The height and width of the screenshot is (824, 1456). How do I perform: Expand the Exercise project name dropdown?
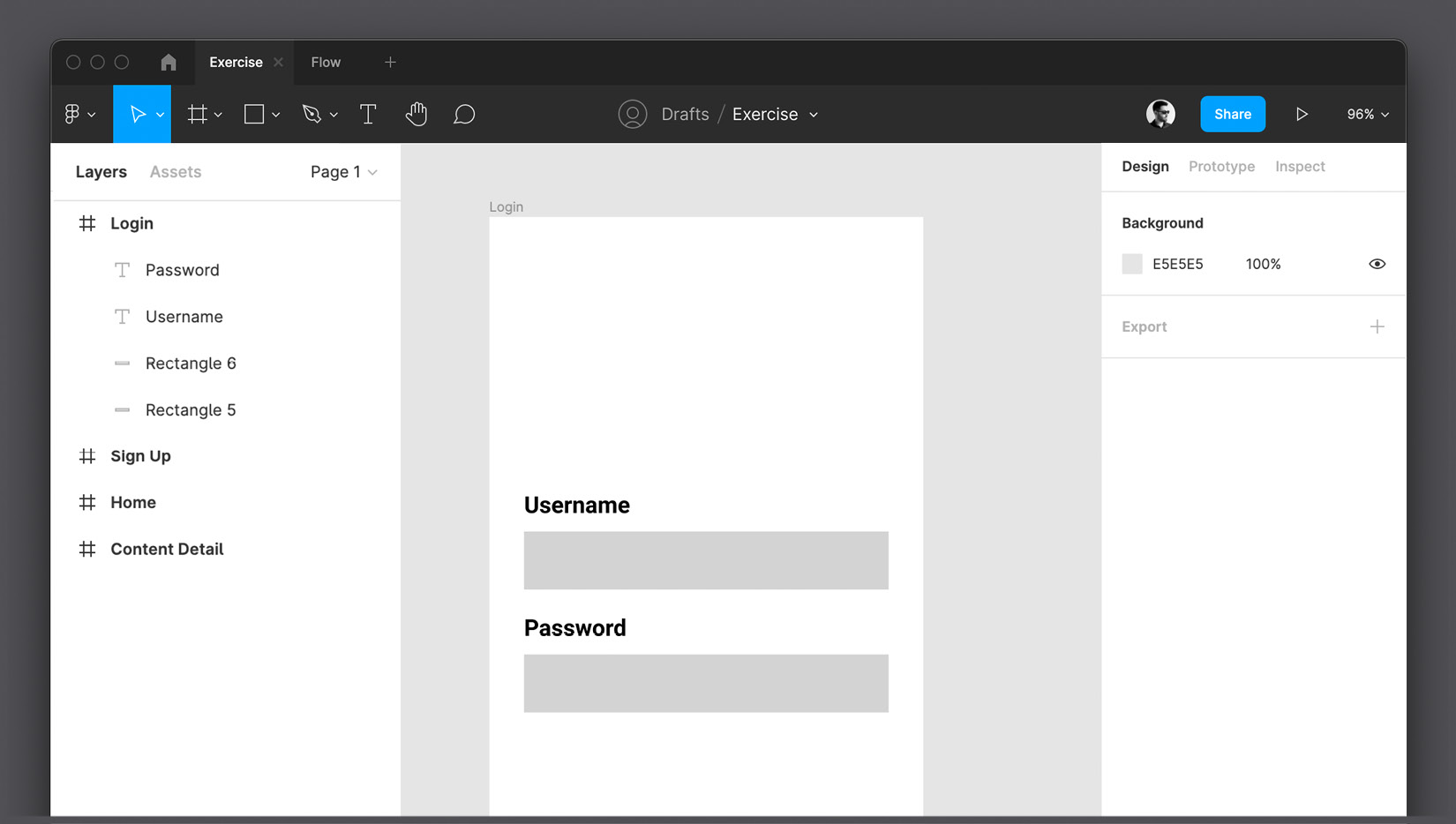813,114
